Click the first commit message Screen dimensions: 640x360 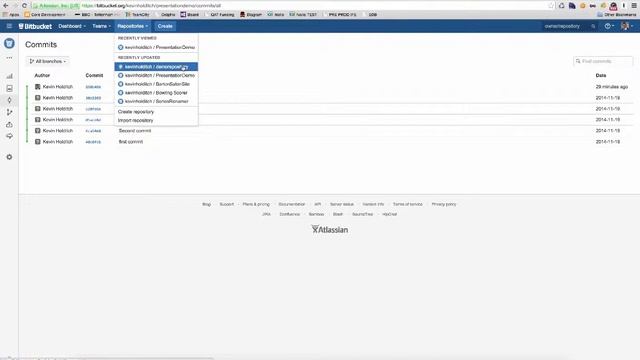point(131,142)
